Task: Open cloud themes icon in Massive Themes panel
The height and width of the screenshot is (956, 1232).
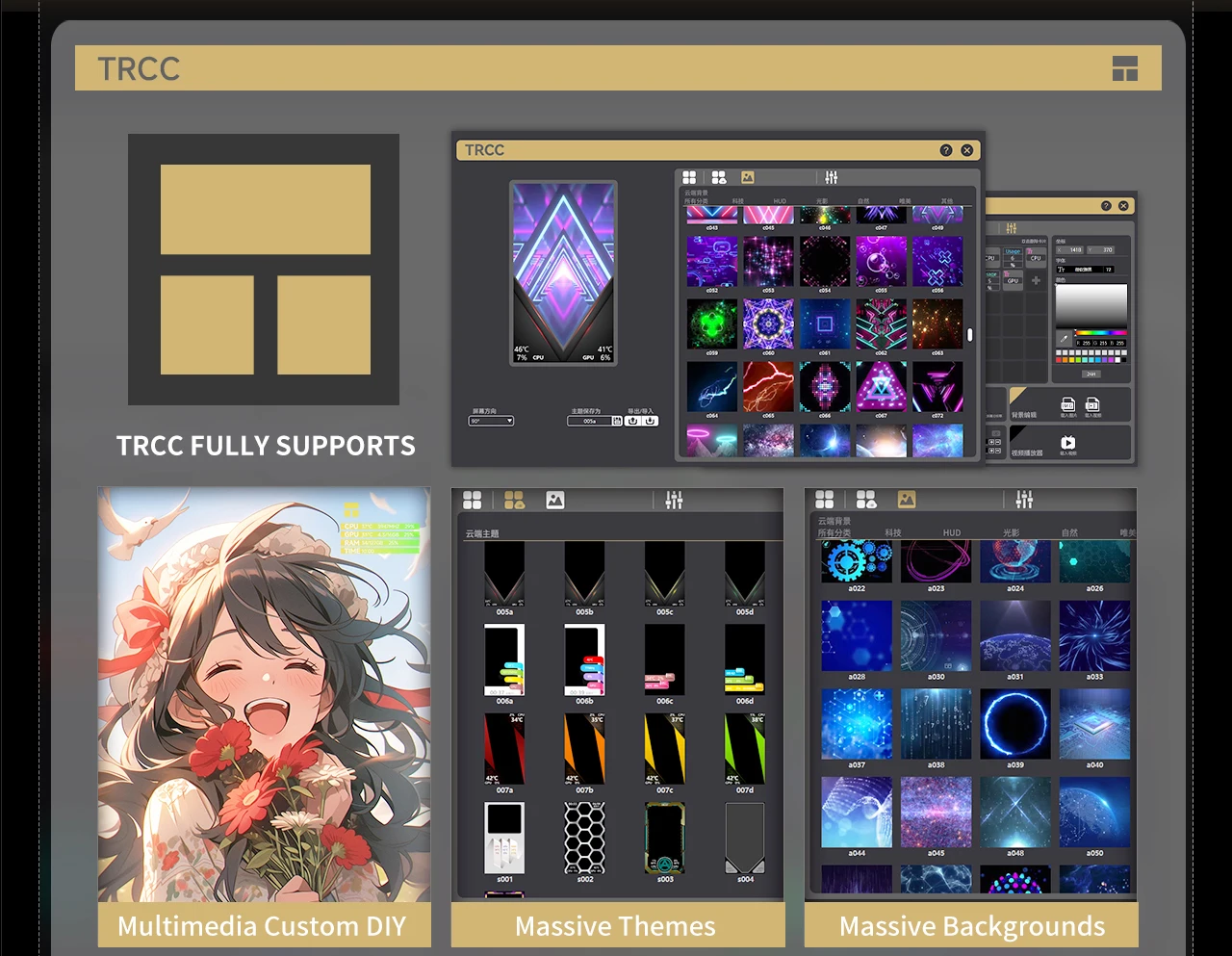Action: click(514, 500)
